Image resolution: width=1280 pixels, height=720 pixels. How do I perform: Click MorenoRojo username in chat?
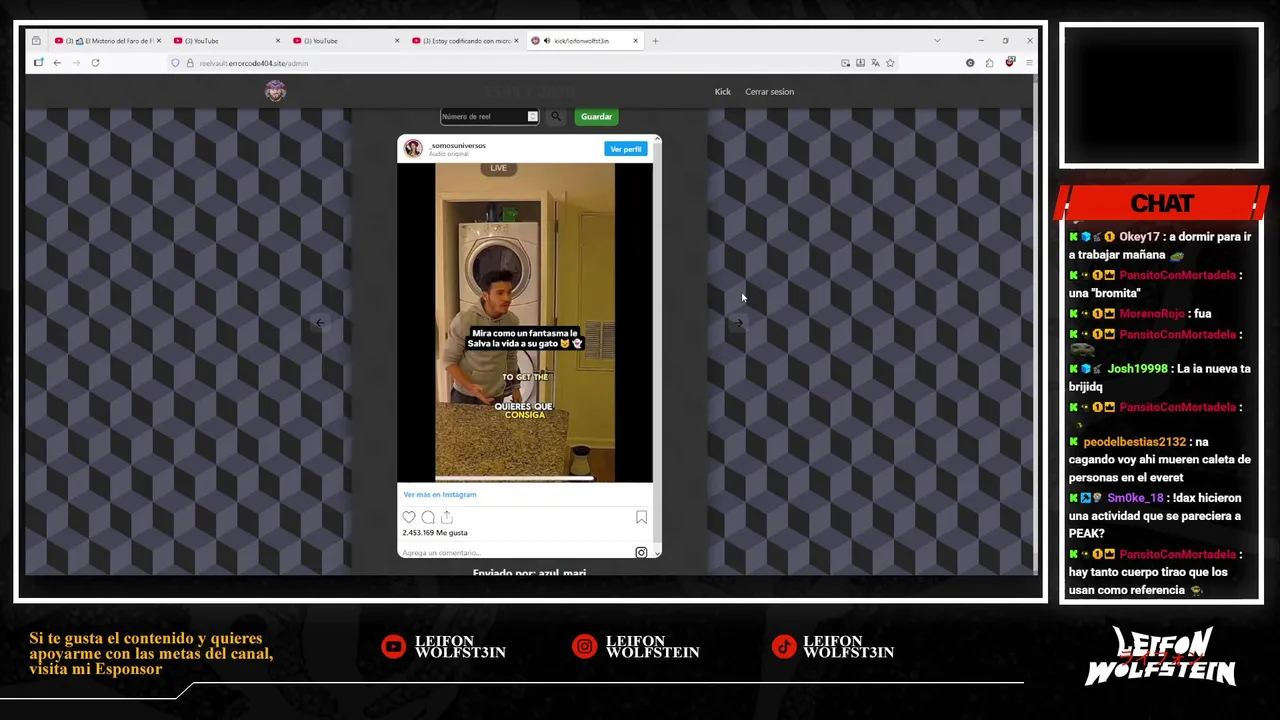click(x=1151, y=314)
